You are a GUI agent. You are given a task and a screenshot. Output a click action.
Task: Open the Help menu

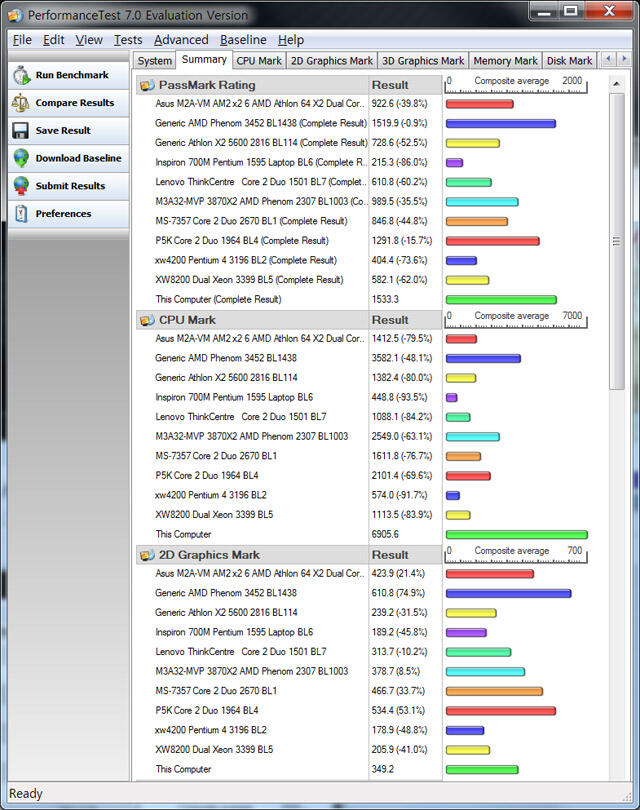click(x=291, y=40)
